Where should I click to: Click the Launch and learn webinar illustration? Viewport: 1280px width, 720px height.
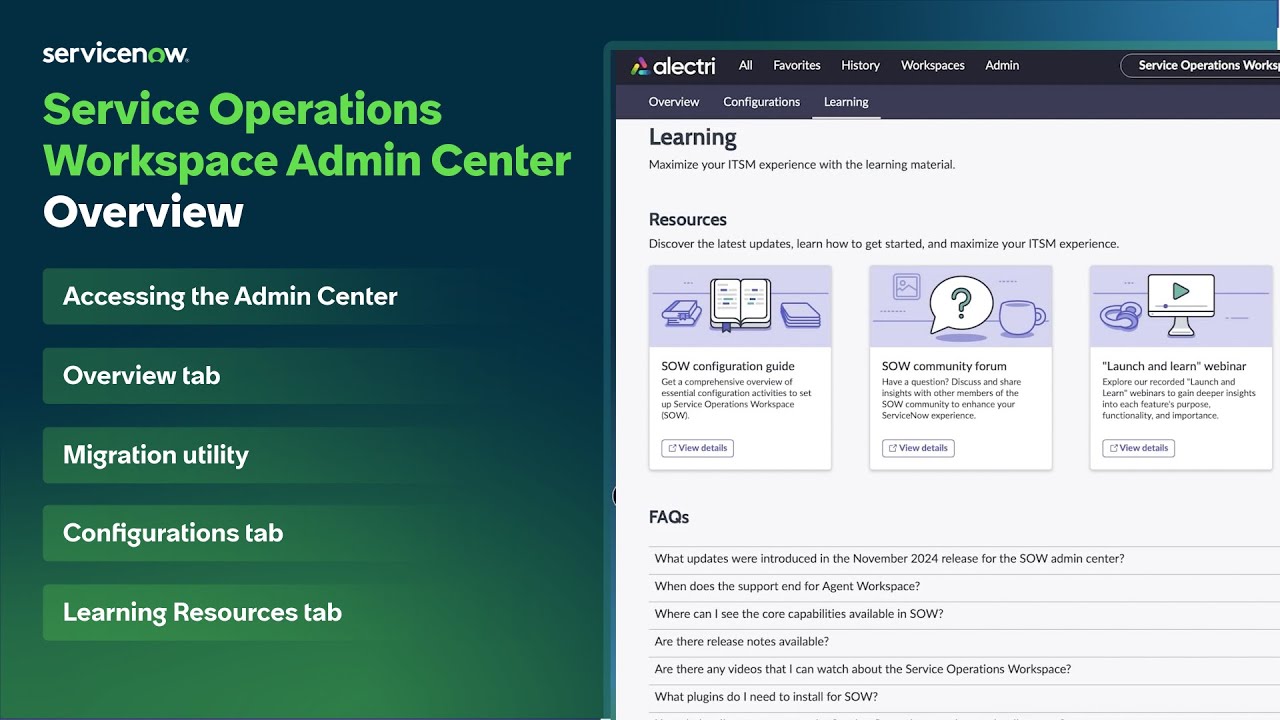point(1181,306)
